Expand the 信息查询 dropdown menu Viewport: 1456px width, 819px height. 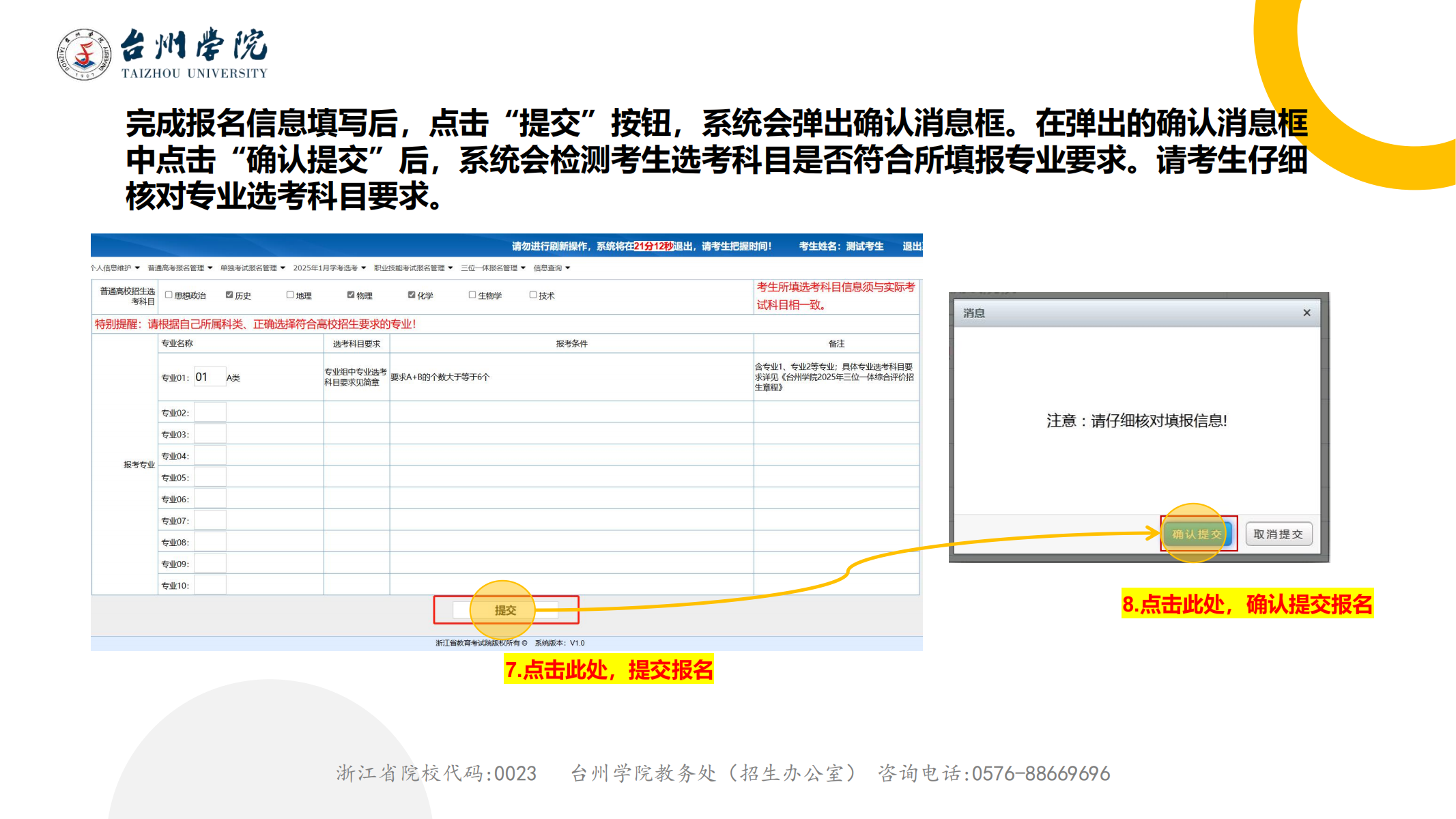tap(552, 268)
